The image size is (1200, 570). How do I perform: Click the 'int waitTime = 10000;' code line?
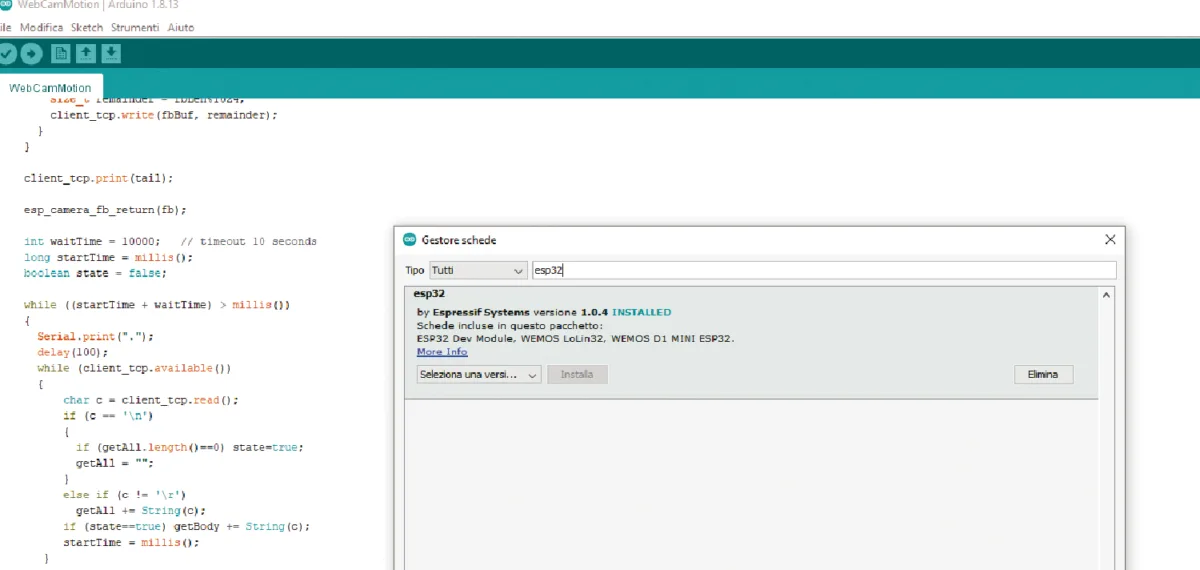(x=92, y=242)
